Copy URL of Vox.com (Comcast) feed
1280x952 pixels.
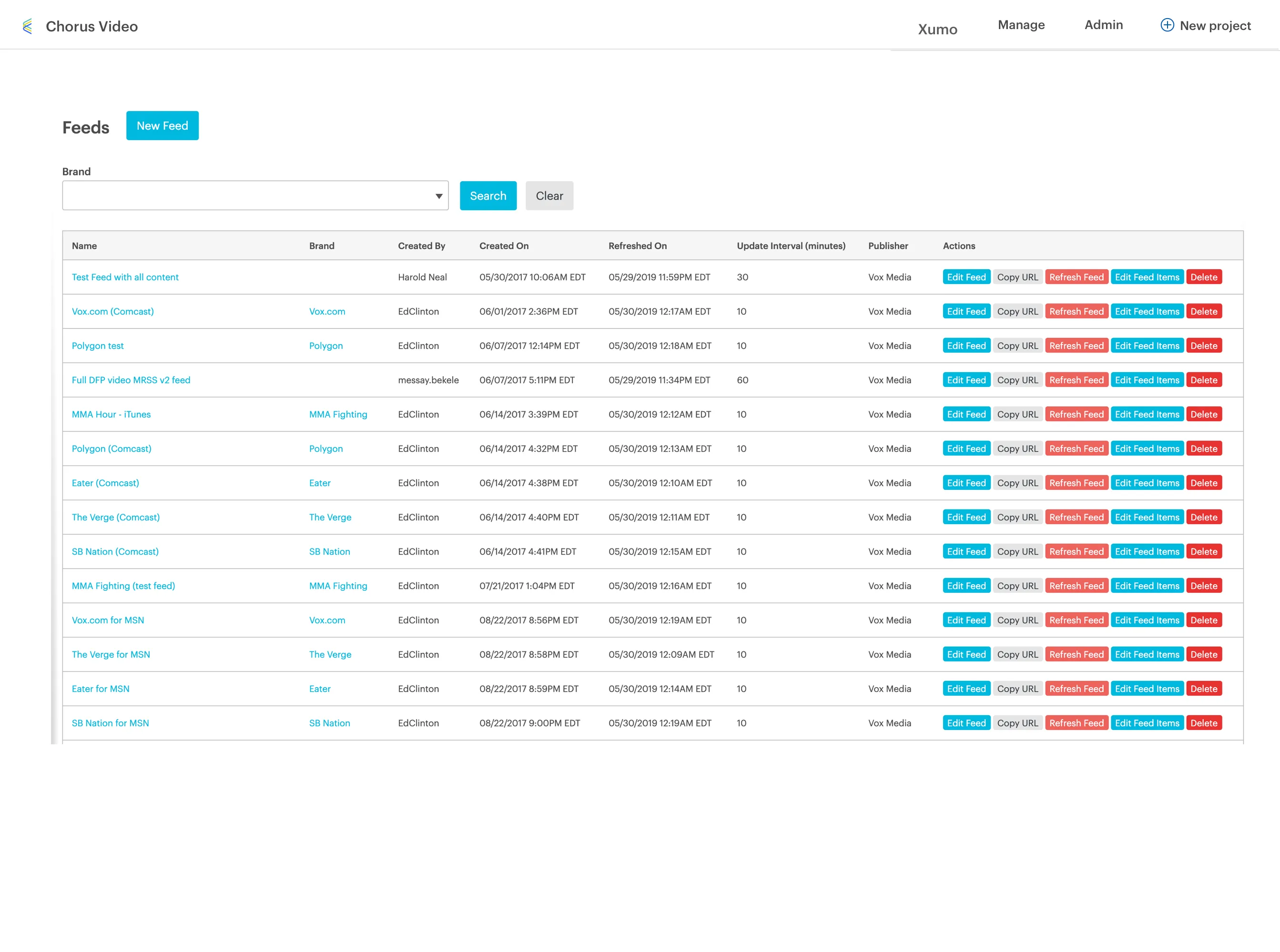[1018, 311]
